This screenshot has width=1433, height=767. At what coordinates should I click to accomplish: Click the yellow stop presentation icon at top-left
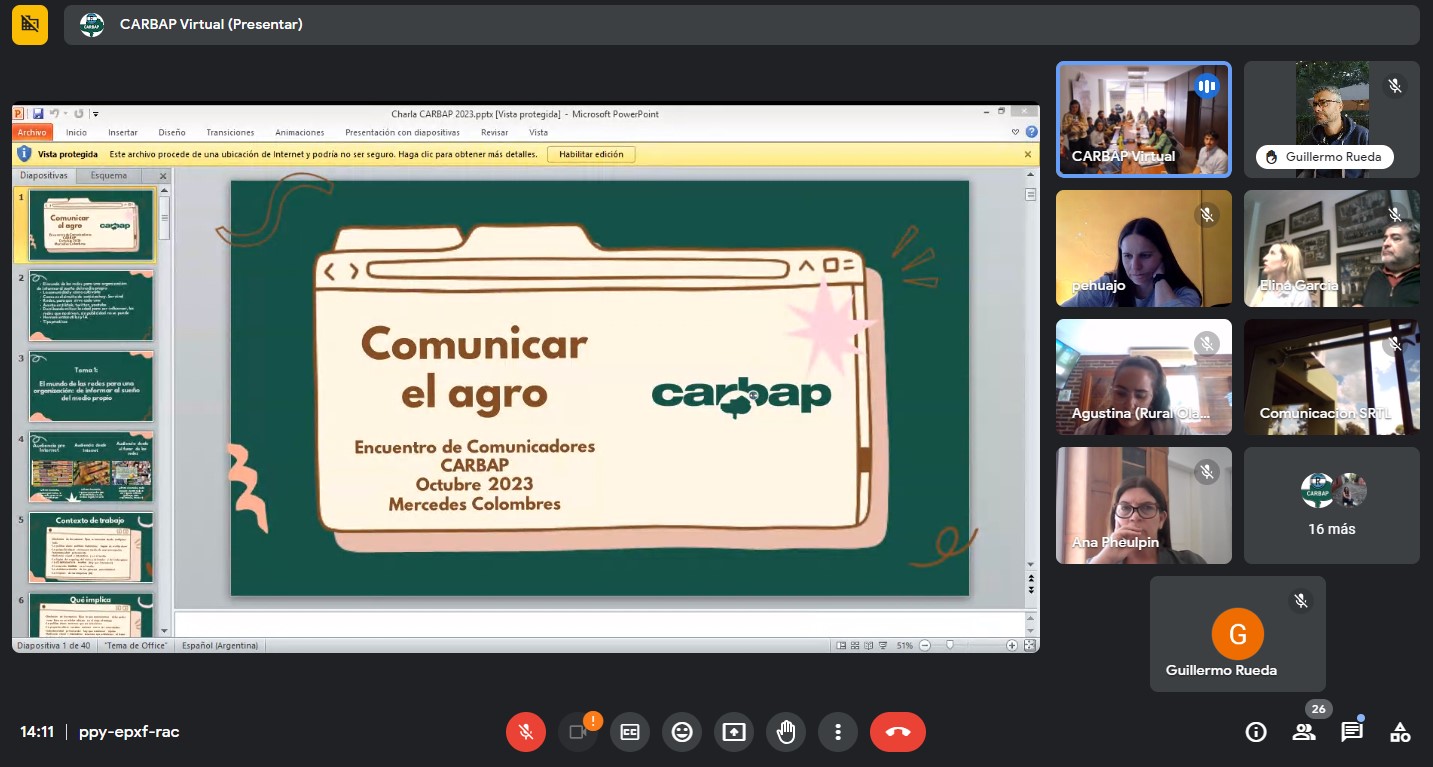coord(30,24)
